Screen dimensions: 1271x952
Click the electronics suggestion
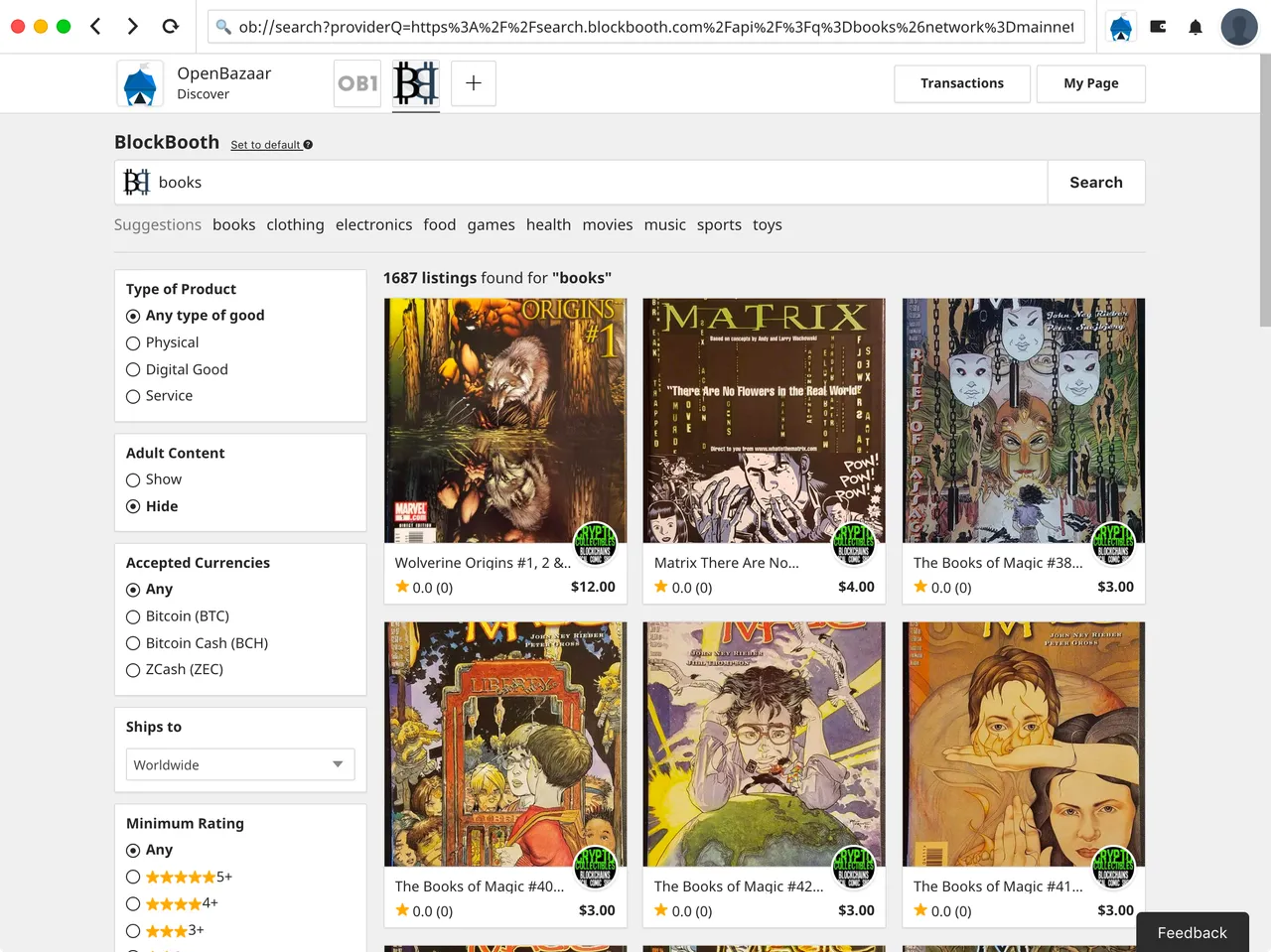pos(373,225)
